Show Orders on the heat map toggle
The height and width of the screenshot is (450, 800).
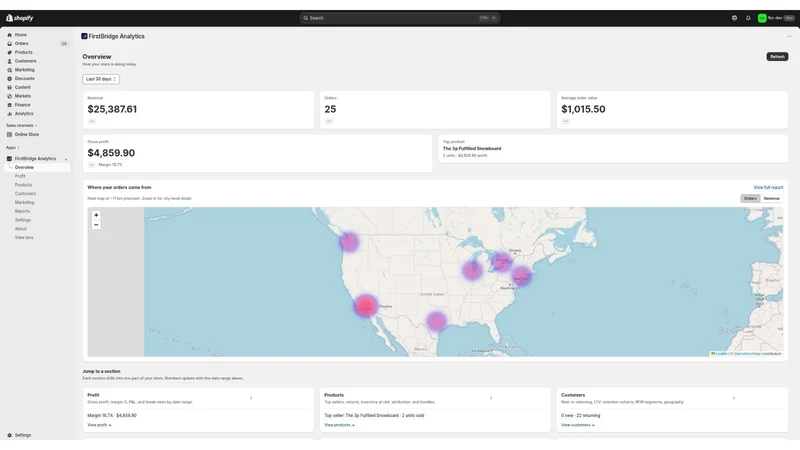tap(750, 198)
